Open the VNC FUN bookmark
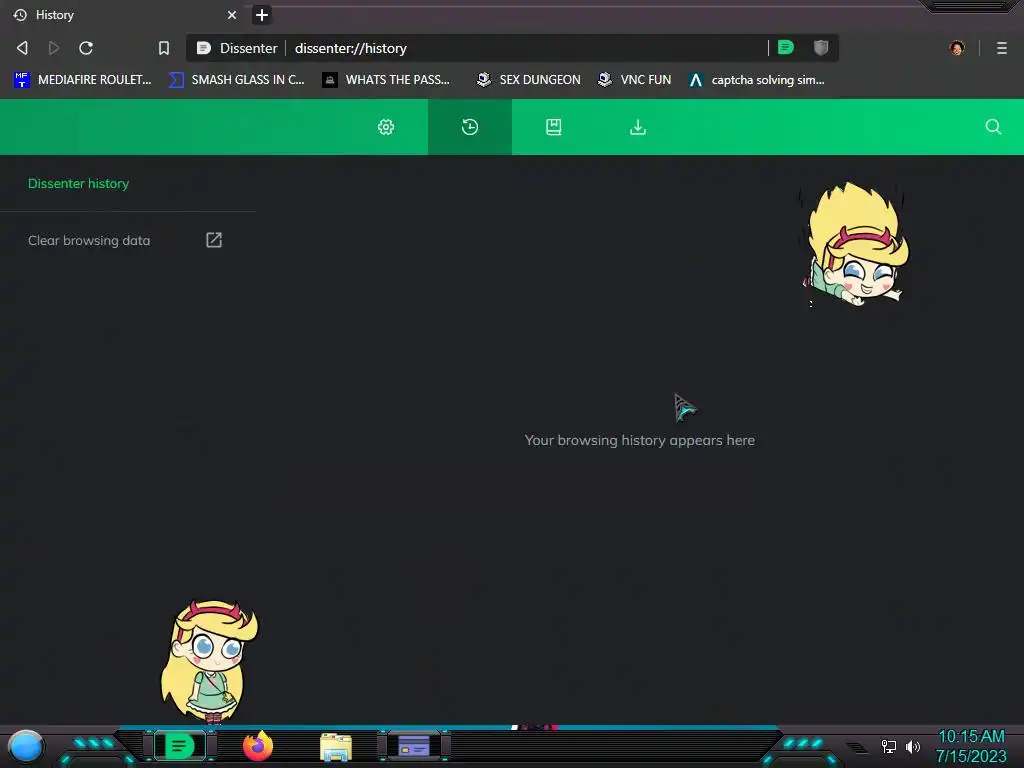Viewport: 1024px width, 768px height. pyautogui.click(x=635, y=80)
